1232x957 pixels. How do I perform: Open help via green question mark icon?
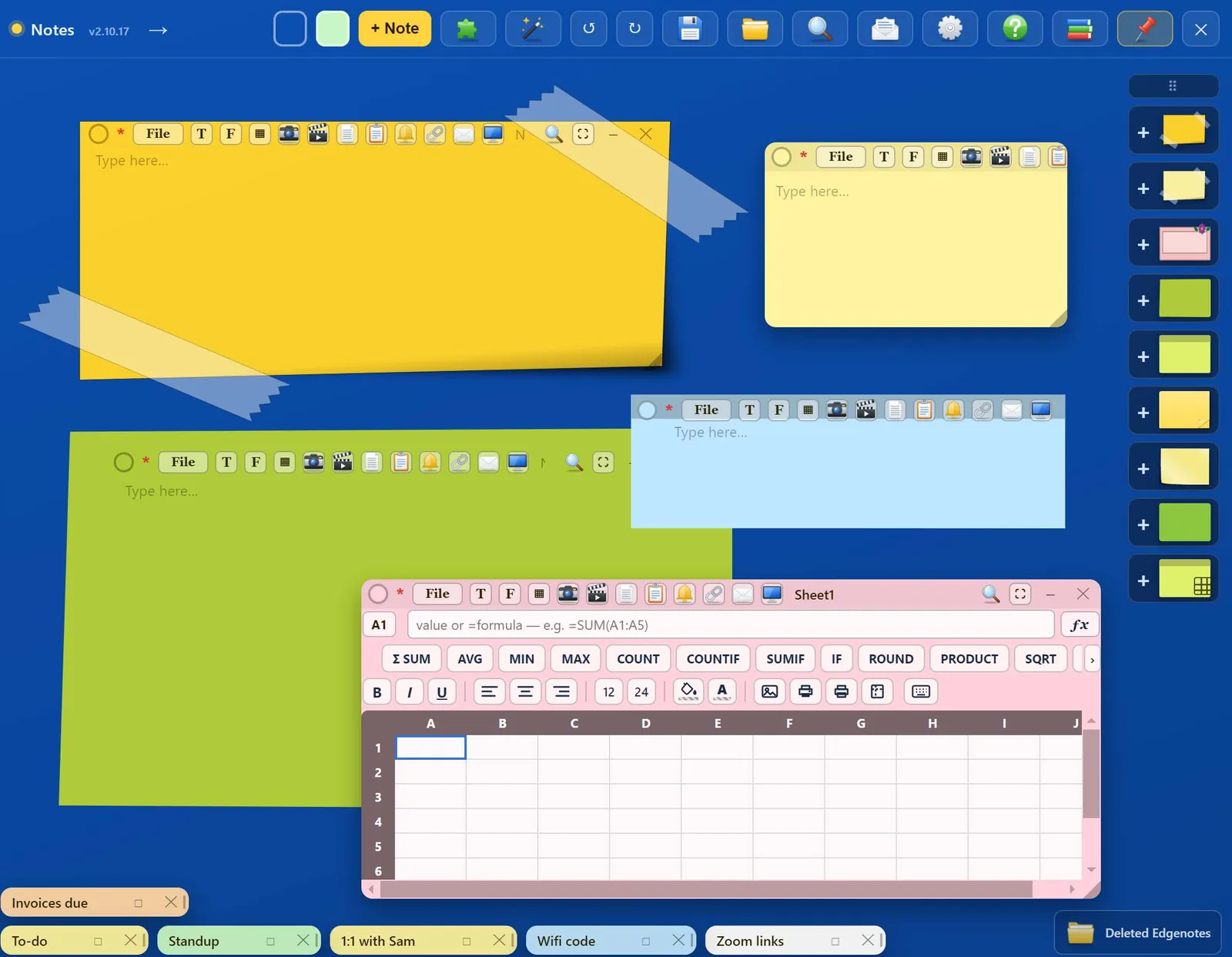pyautogui.click(x=1015, y=29)
